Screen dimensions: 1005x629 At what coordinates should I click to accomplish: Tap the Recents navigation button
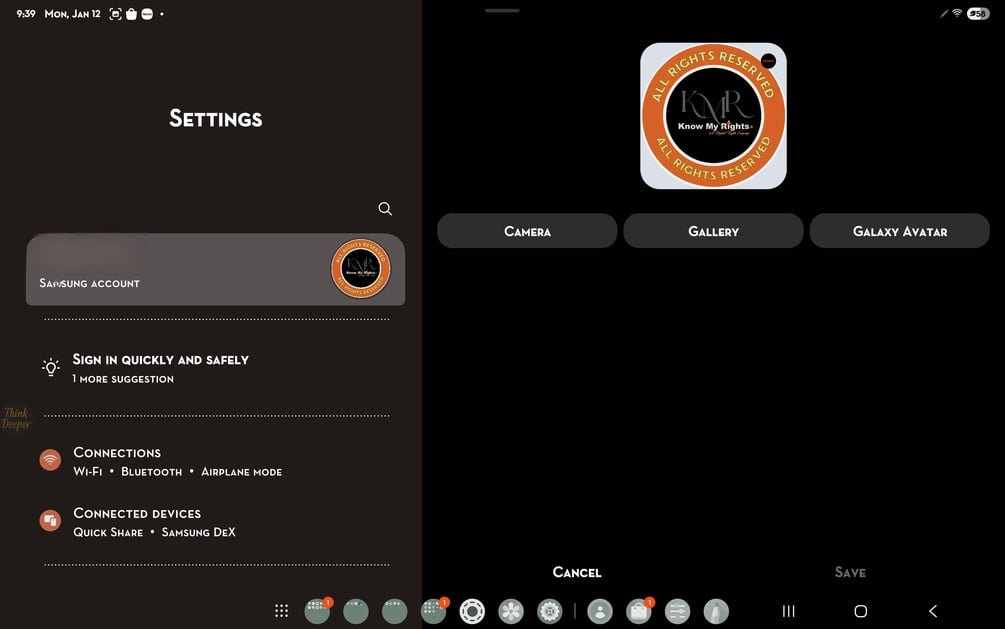(788, 611)
